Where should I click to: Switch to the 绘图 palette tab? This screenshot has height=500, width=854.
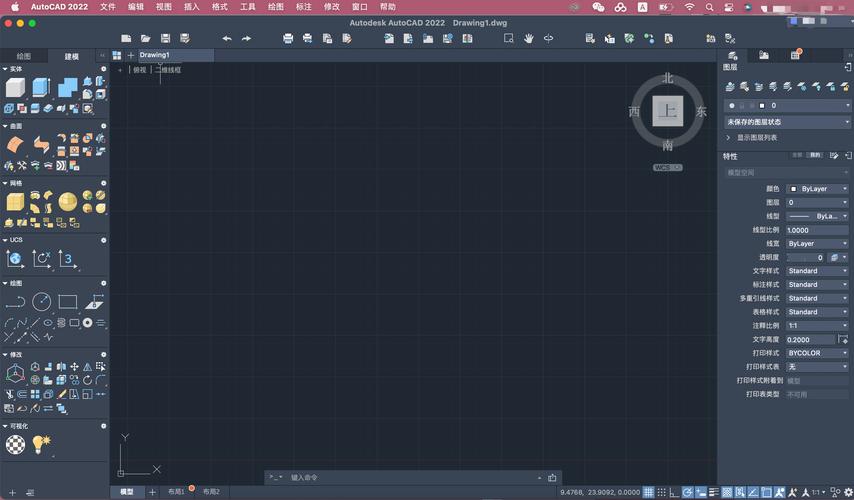coord(23,56)
